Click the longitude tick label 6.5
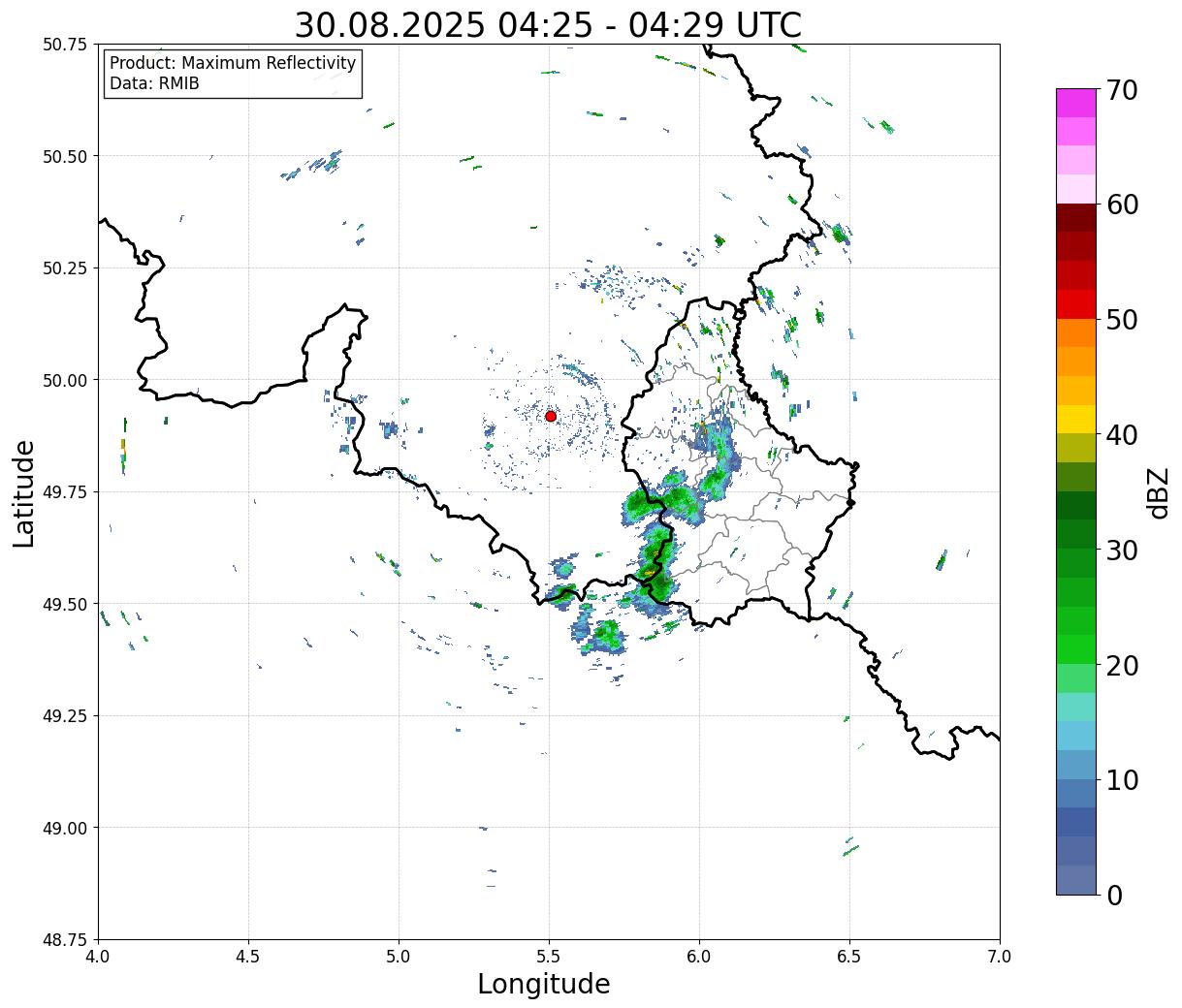1182x1008 pixels. [x=849, y=956]
